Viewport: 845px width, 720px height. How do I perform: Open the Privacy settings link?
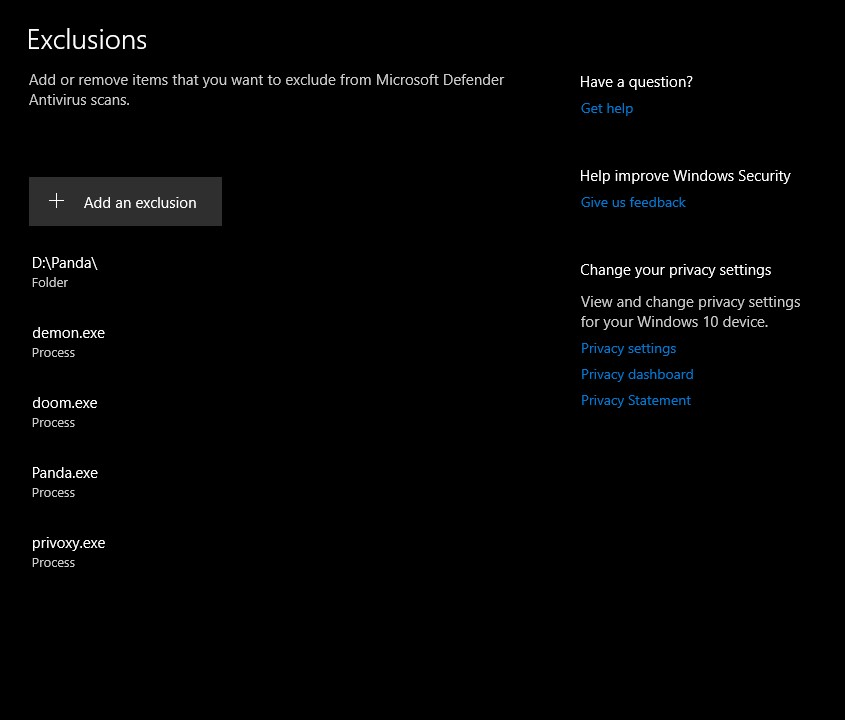[628, 348]
